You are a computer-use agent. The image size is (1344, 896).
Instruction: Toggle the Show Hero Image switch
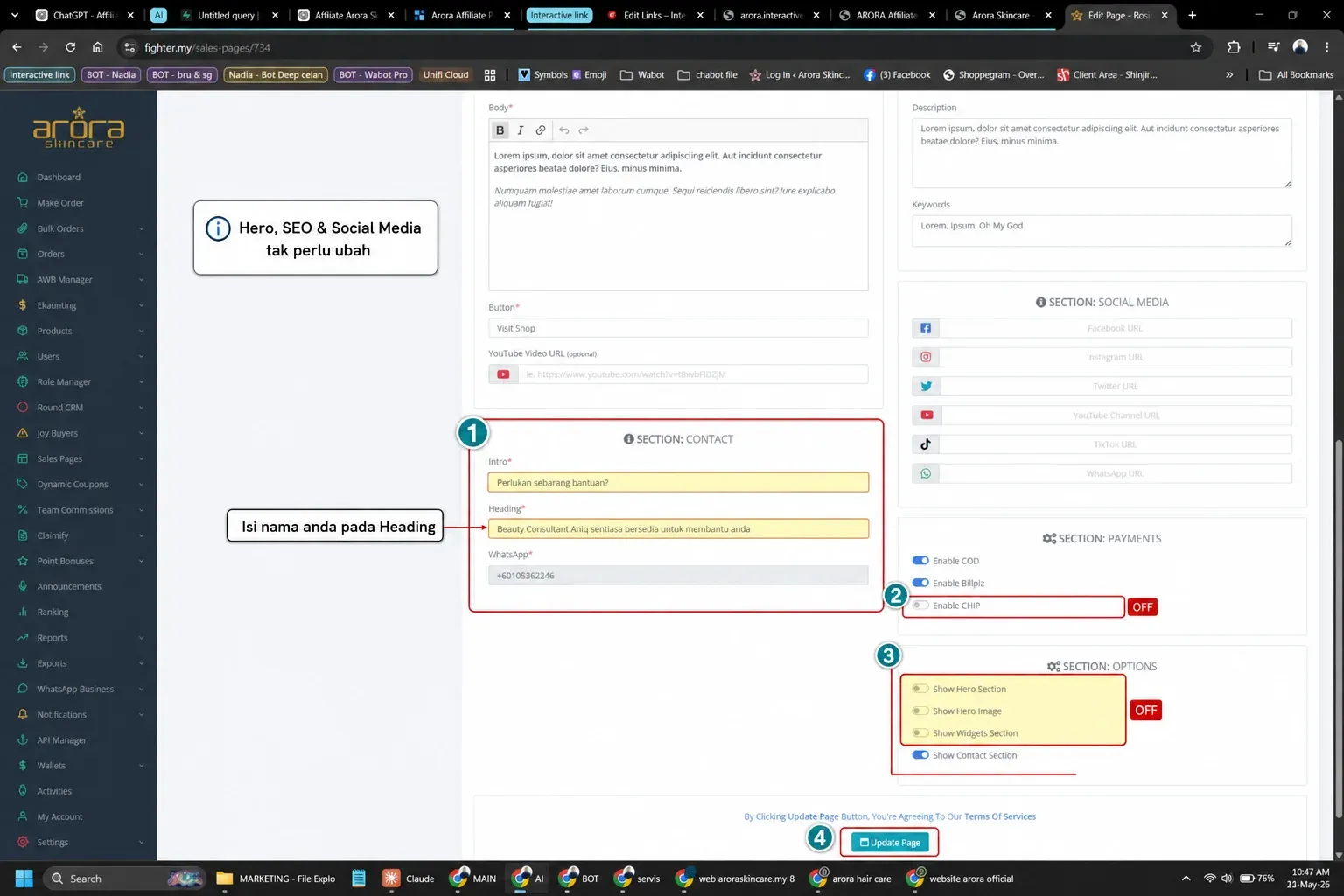tap(920, 711)
